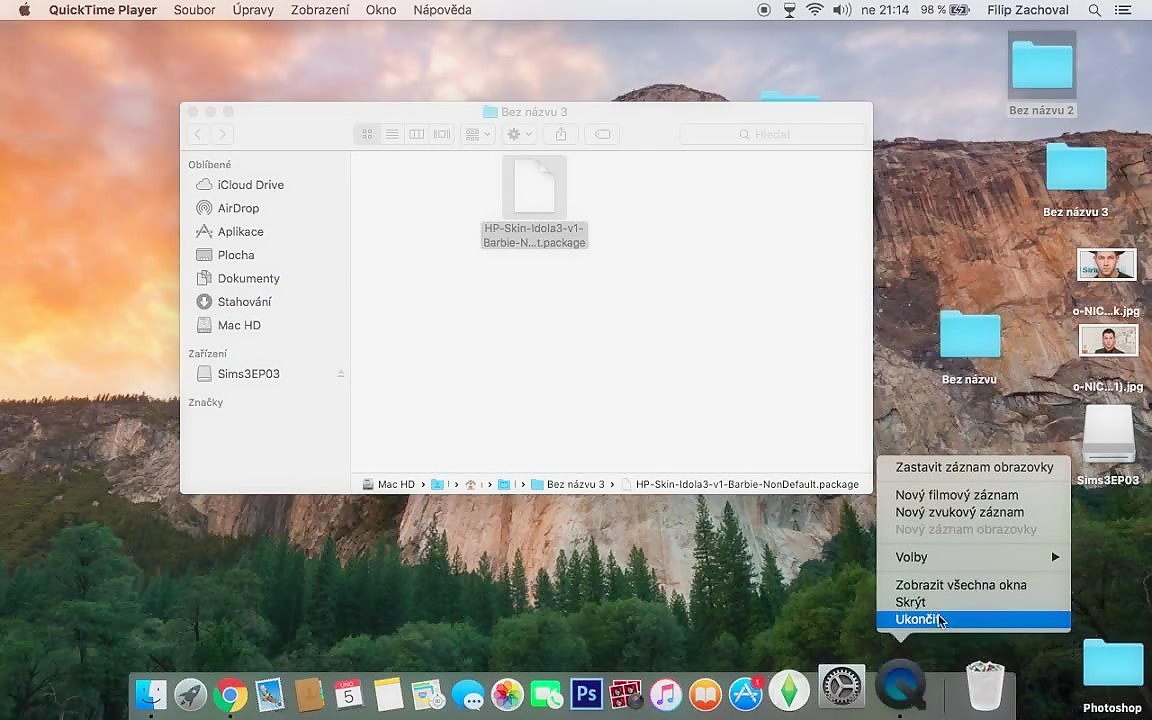Switch Finder to column view
The height and width of the screenshot is (720, 1152).
click(417, 134)
